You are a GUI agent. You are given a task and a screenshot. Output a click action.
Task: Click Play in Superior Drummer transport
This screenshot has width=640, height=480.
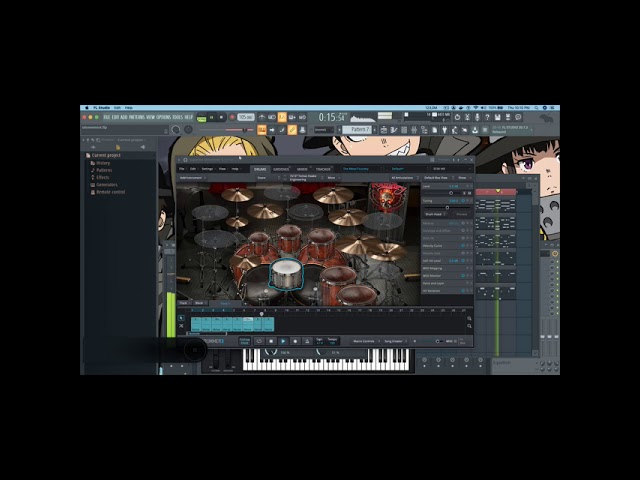(283, 341)
